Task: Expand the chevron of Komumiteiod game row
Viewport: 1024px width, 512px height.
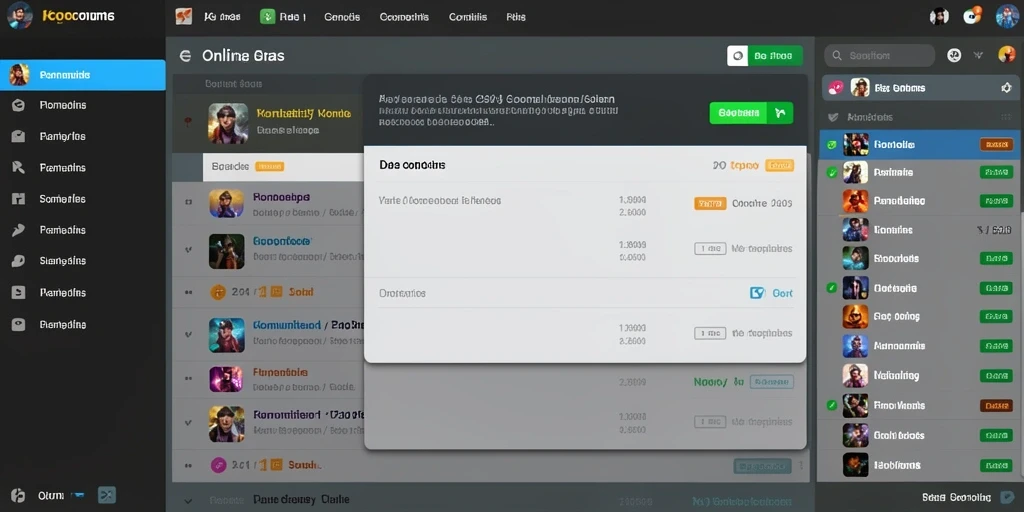Action: pos(189,334)
